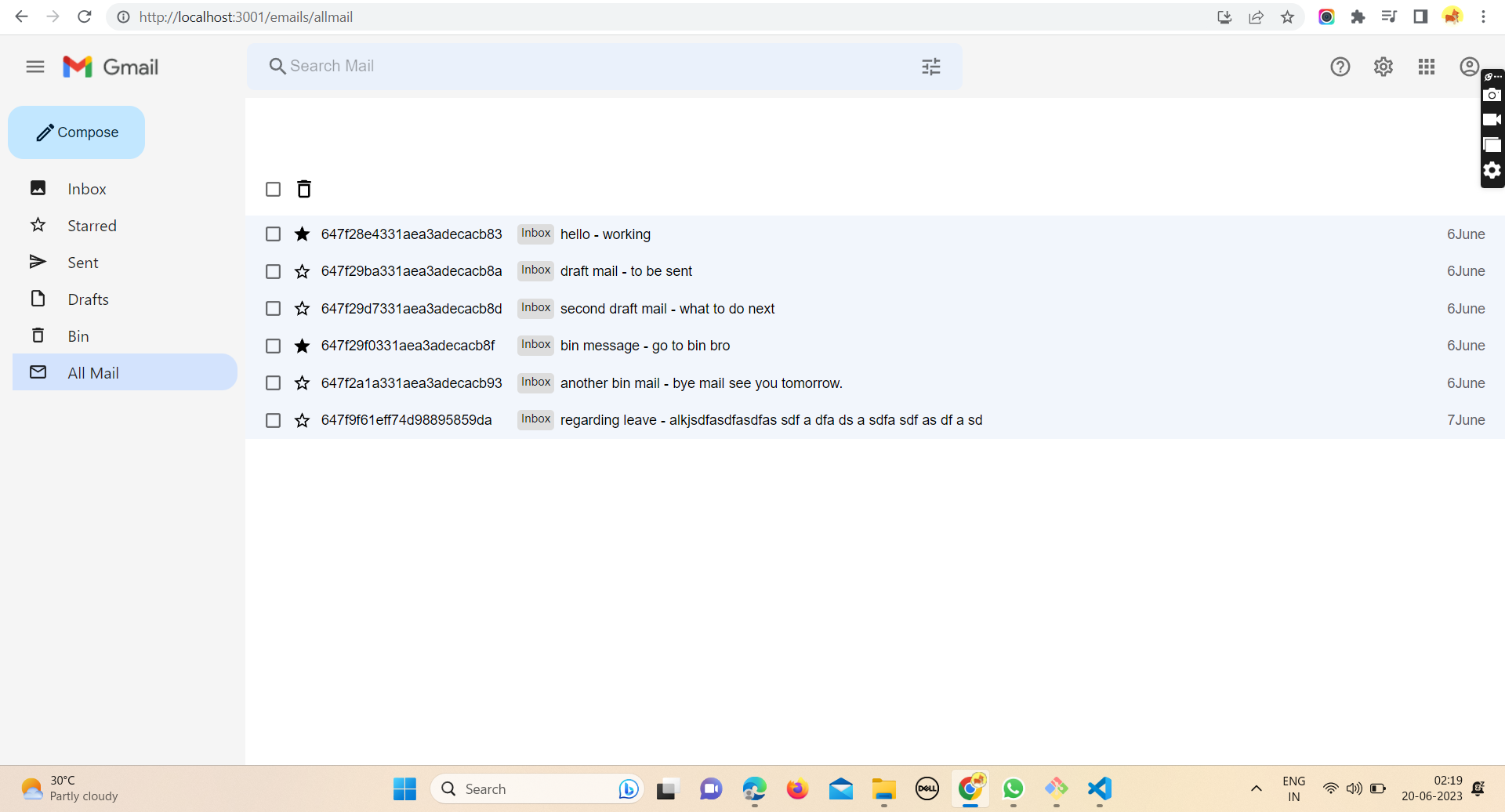Click the account profile icon
This screenshot has width=1505, height=812.
(1469, 67)
